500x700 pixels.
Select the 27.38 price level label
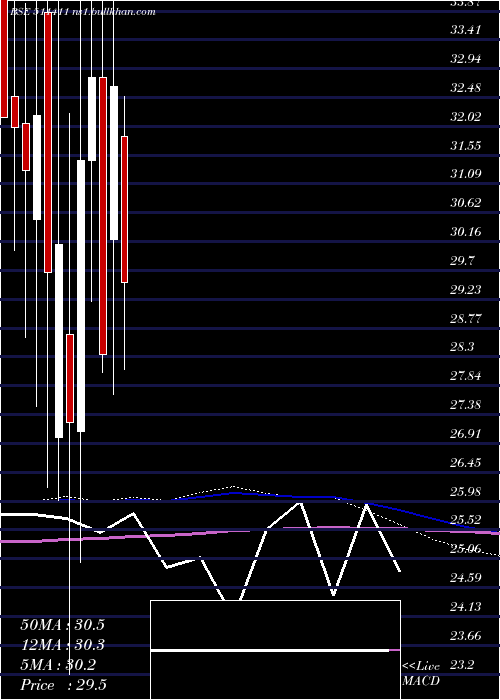tap(466, 405)
